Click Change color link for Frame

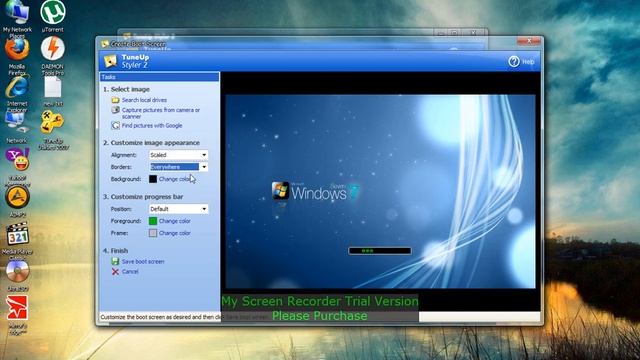[175, 233]
